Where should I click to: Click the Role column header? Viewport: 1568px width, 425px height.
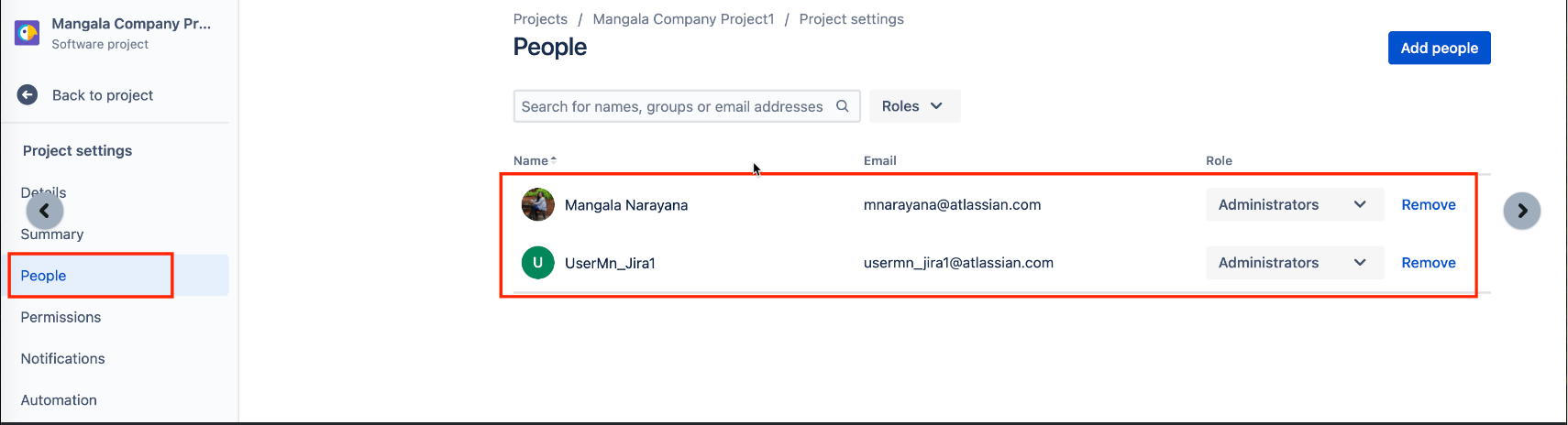click(1219, 160)
